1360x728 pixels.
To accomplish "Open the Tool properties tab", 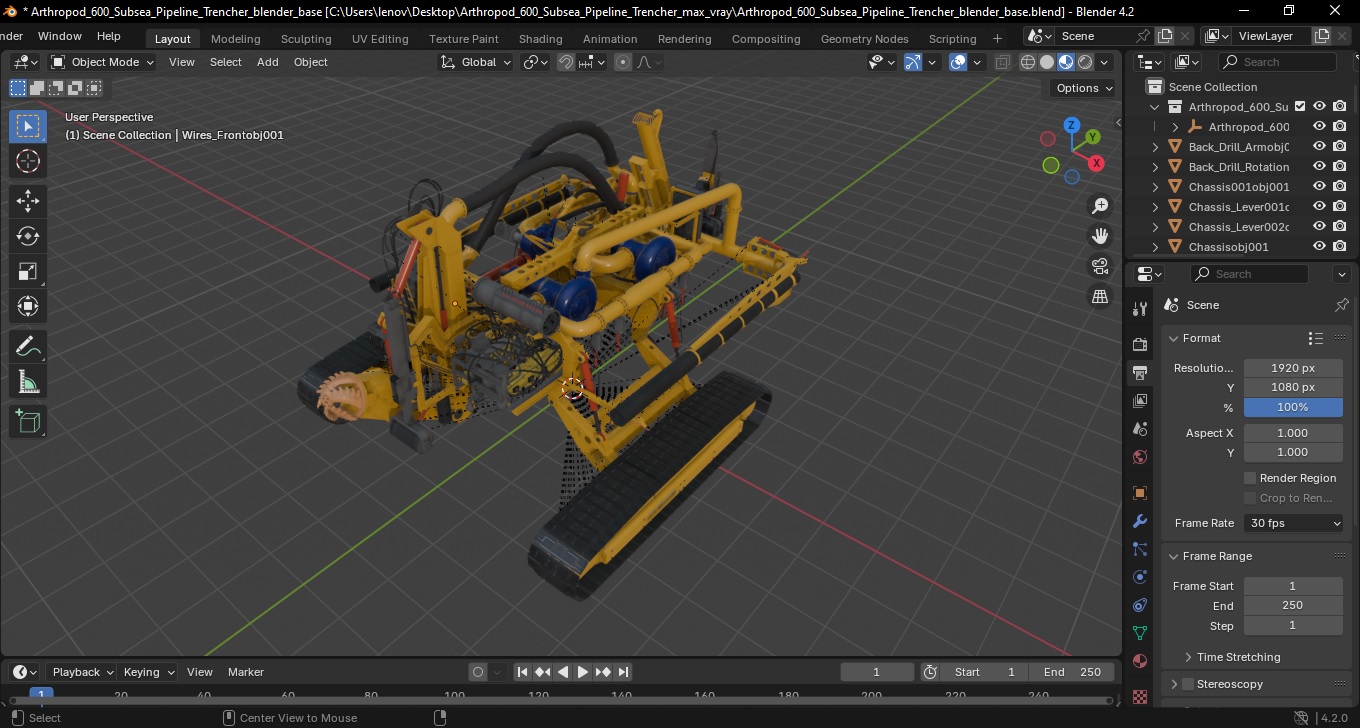I will (x=1140, y=308).
